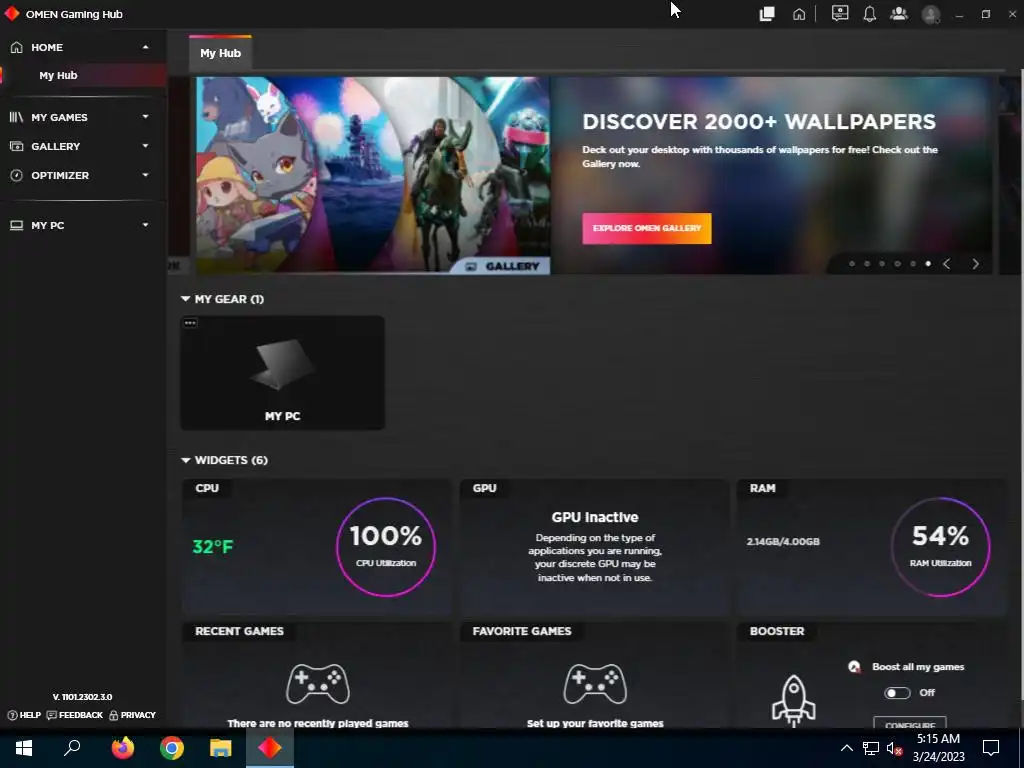Open File Explorer from taskbar

pyautogui.click(x=221, y=748)
